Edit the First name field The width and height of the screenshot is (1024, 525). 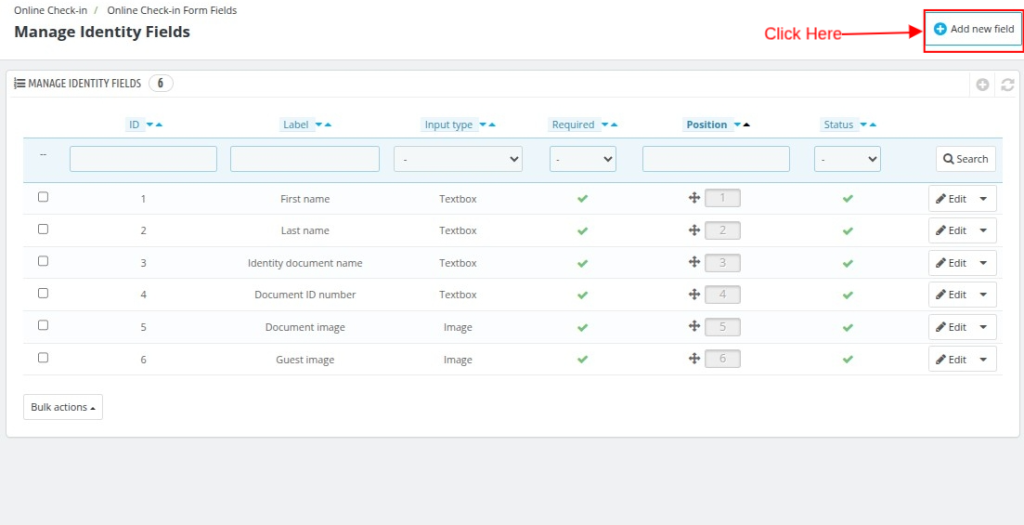[951, 199]
